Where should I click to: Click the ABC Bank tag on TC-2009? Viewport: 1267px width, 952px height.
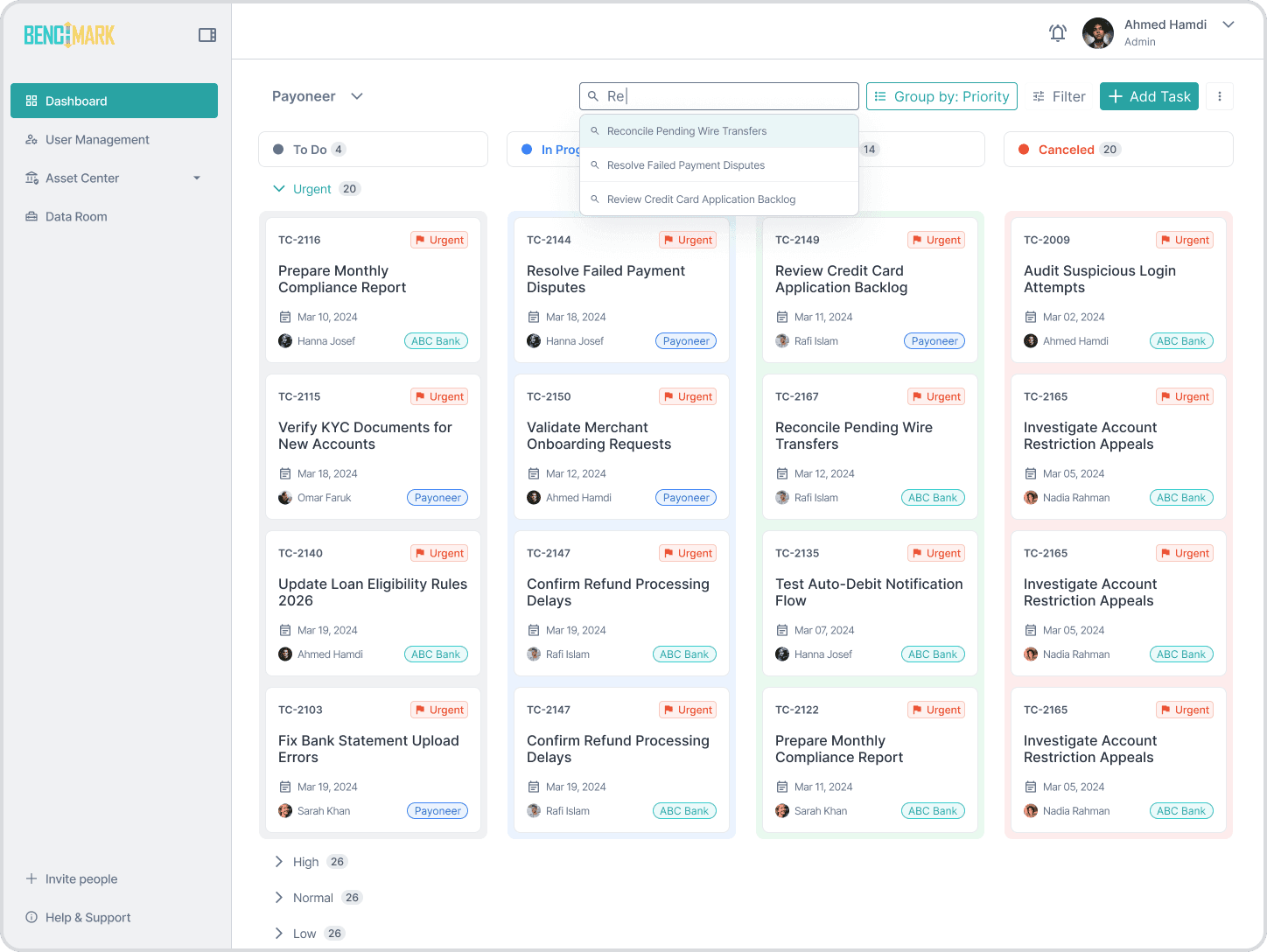click(1181, 341)
